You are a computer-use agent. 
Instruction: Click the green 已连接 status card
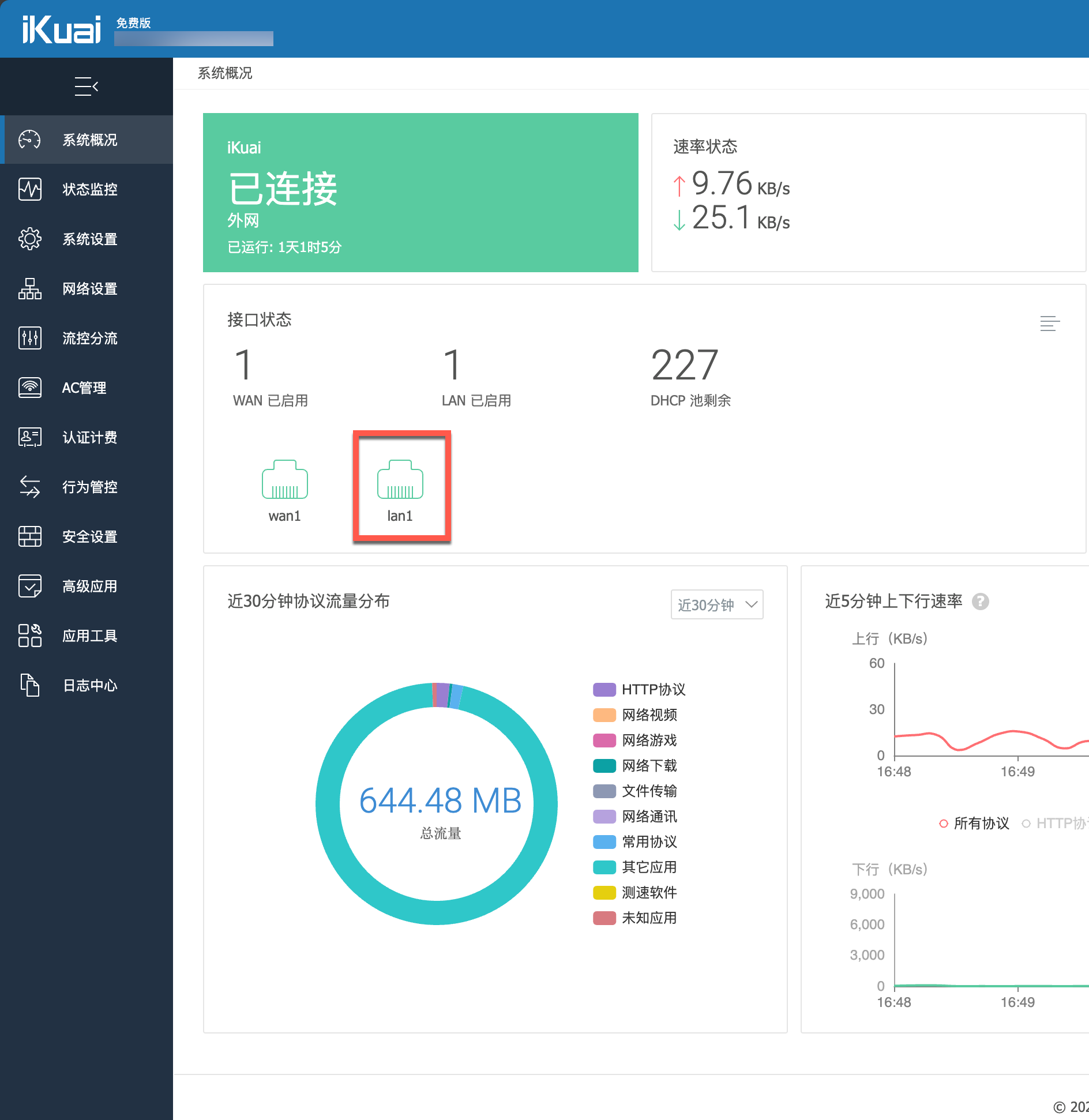coord(420,193)
